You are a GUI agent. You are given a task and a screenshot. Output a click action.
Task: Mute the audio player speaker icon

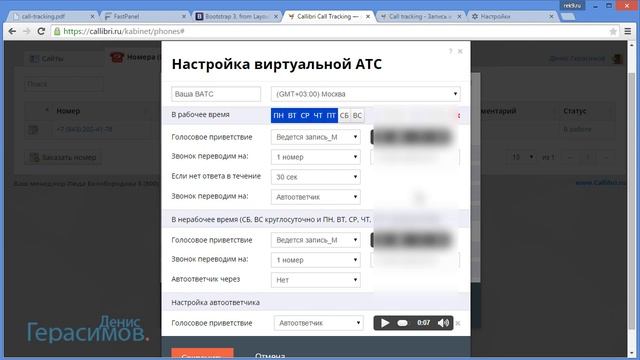tap(443, 323)
